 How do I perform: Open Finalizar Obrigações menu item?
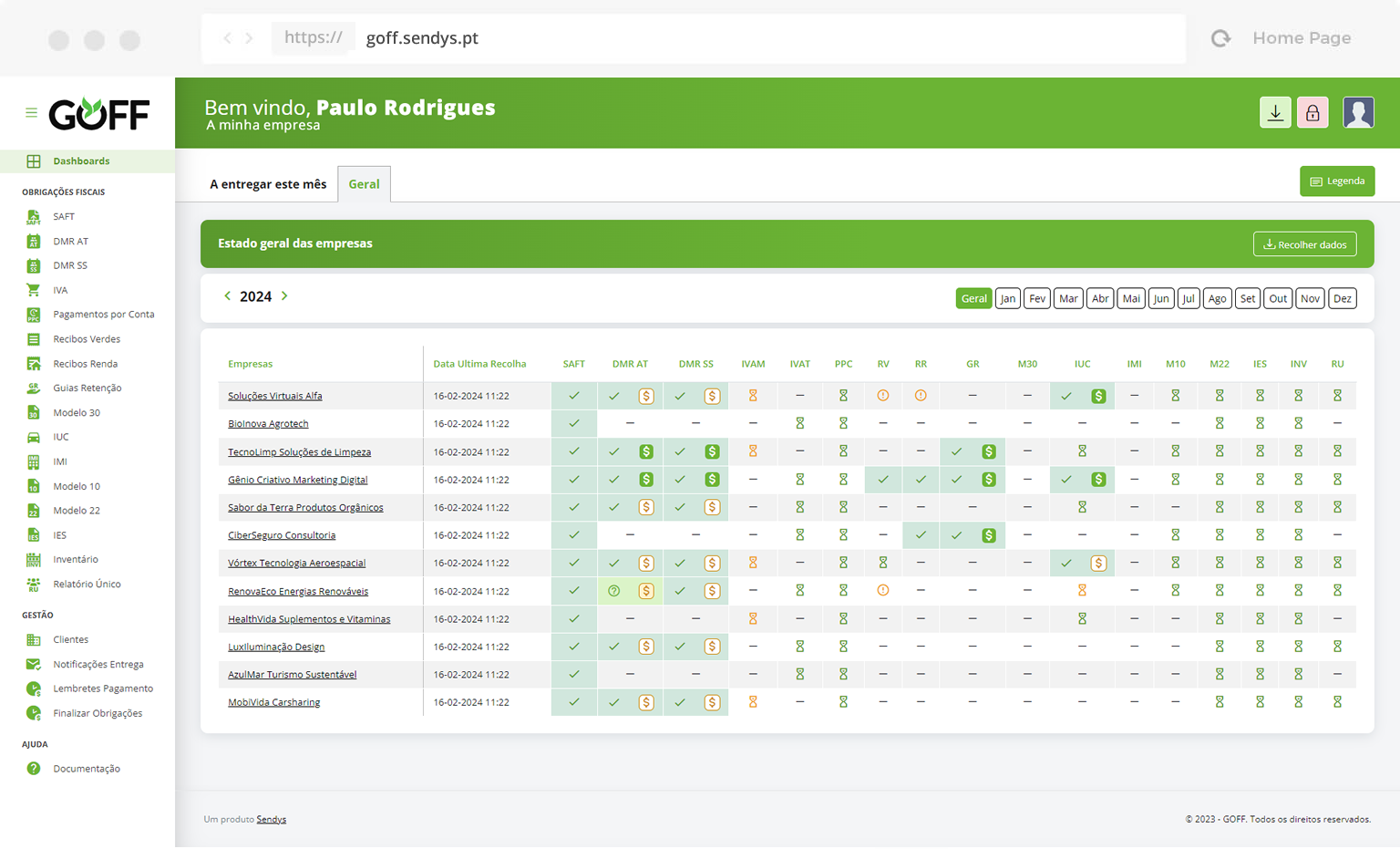coord(98,714)
